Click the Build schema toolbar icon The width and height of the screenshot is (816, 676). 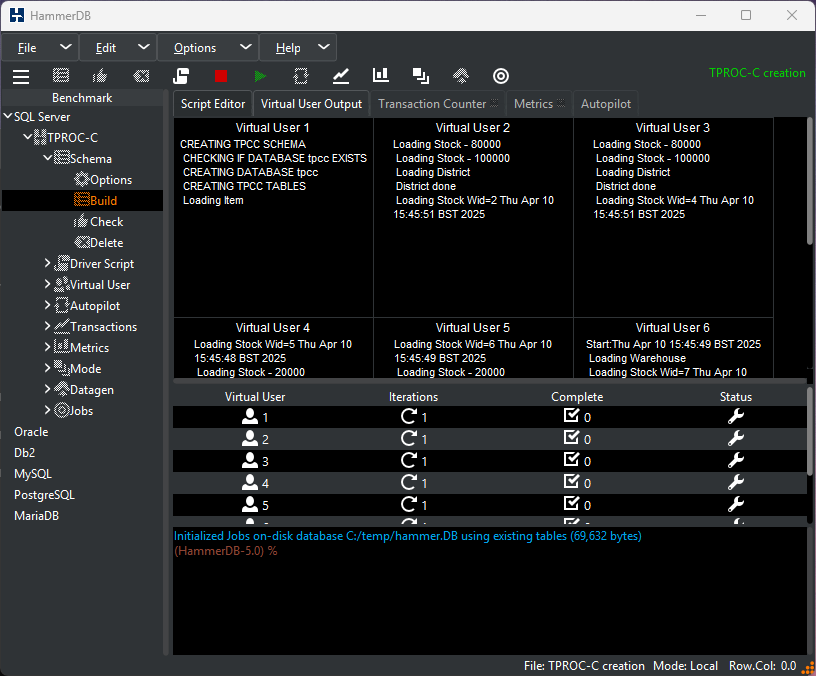61,76
